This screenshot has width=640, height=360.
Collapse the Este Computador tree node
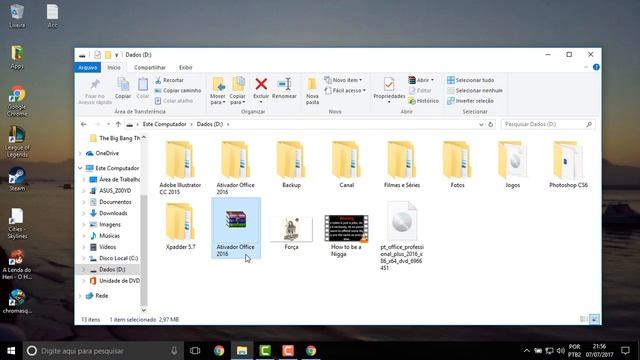(x=80, y=168)
